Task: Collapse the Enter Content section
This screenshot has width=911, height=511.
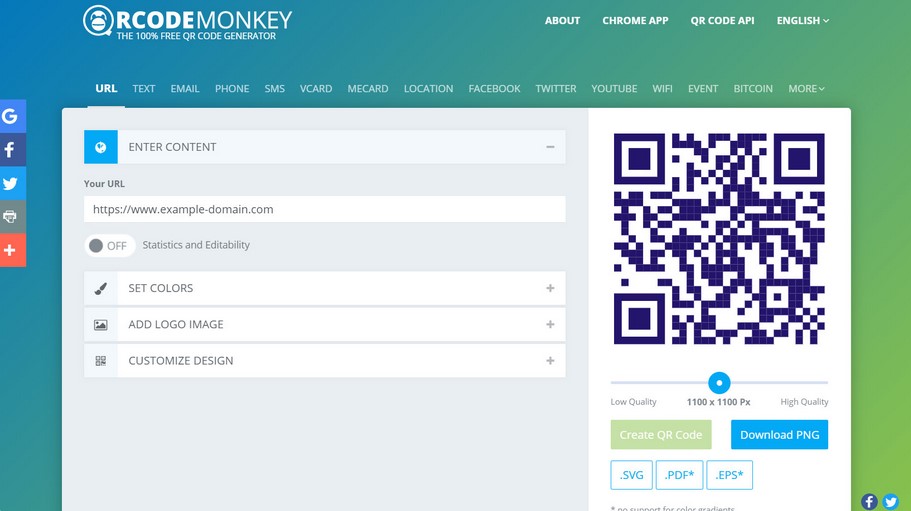Action: click(550, 147)
